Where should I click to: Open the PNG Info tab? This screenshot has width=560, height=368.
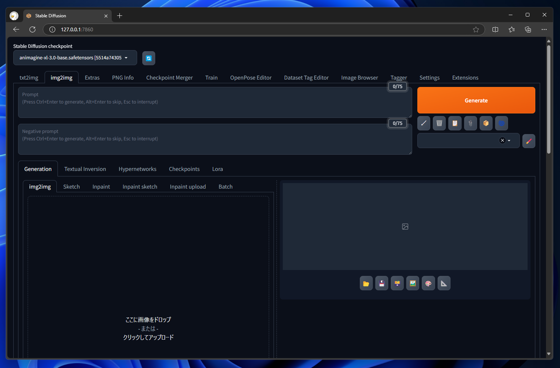click(x=122, y=78)
